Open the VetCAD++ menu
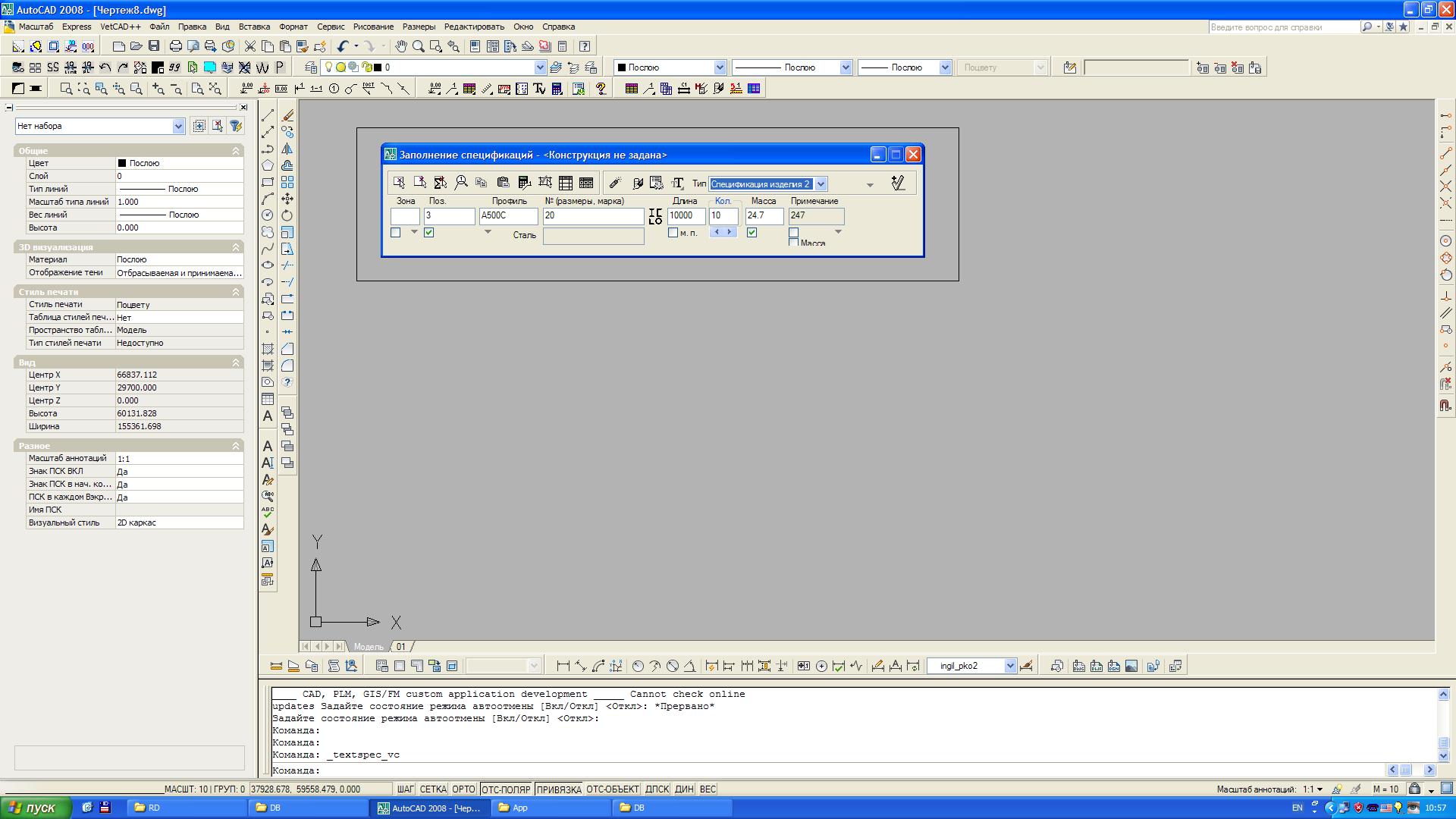1456x819 pixels. (121, 27)
